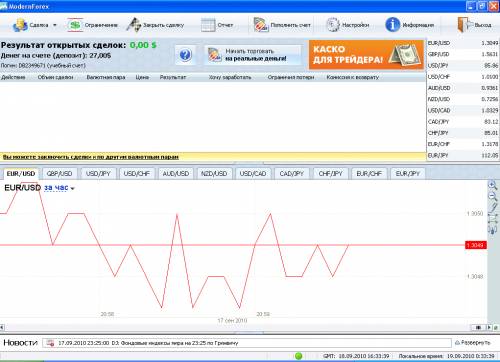
Task: Expand the Сделка dropdown arrow
Action: (55, 25)
